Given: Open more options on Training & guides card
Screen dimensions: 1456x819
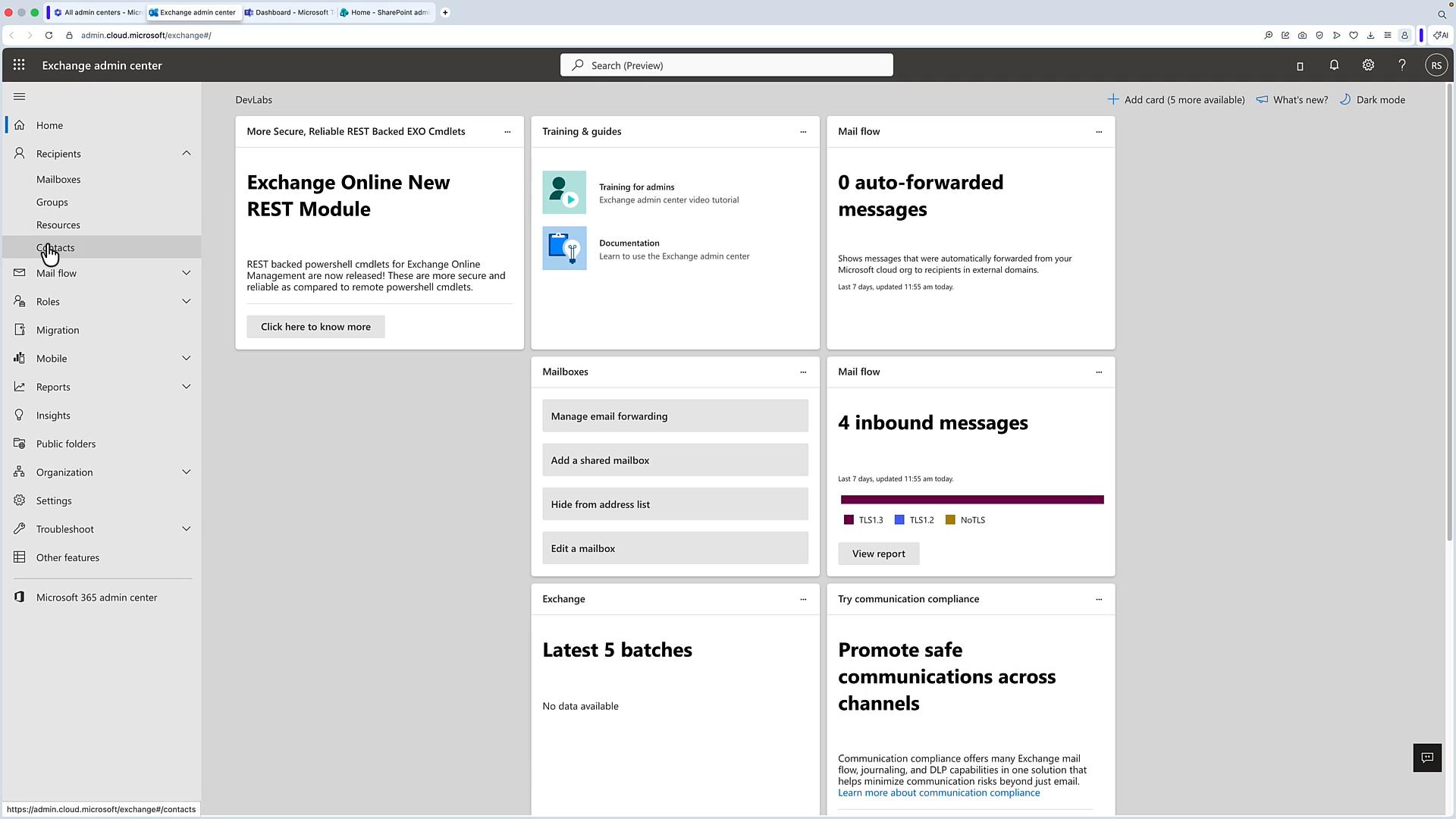Looking at the screenshot, I should pos(803,132).
